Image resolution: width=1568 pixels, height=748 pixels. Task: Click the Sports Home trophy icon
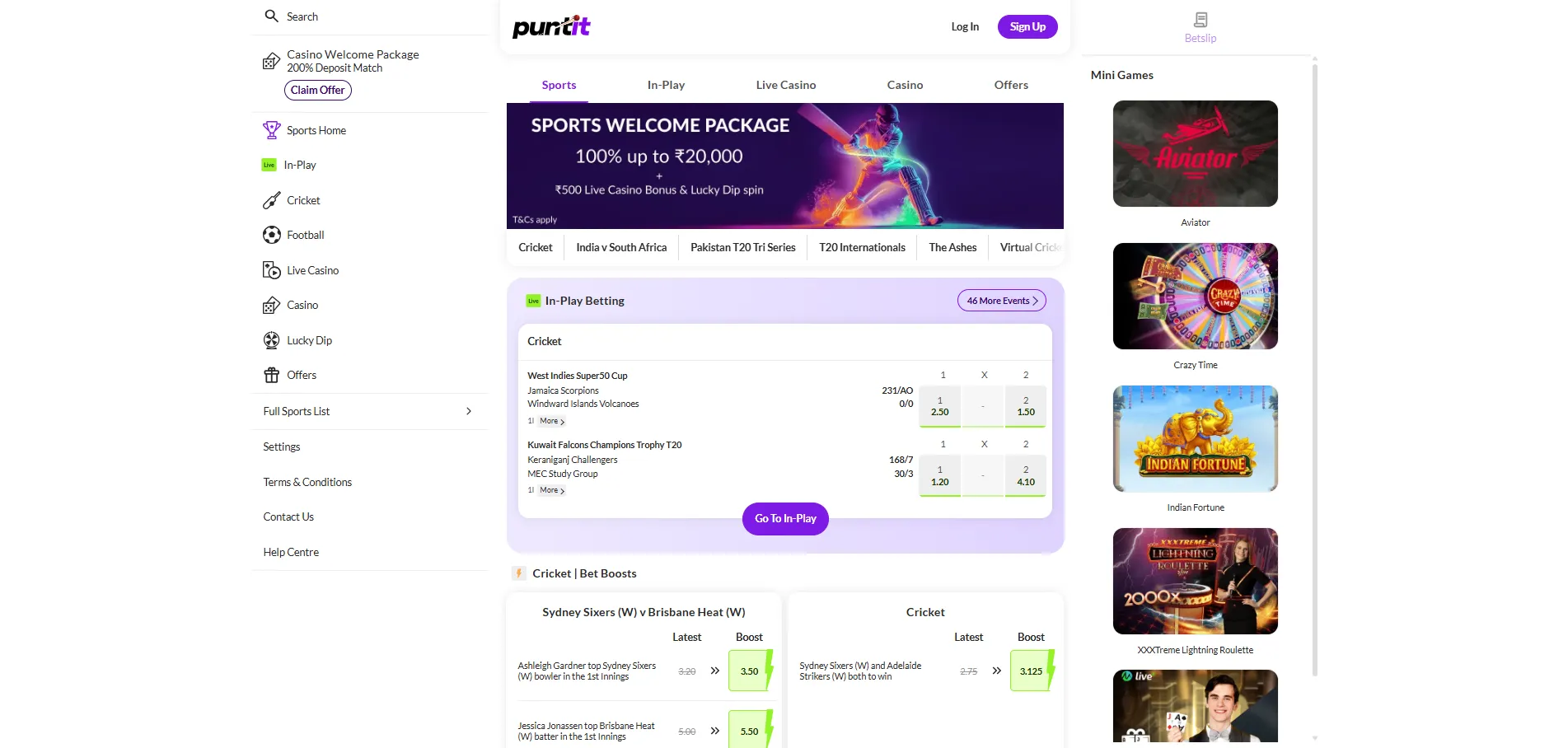[271, 130]
